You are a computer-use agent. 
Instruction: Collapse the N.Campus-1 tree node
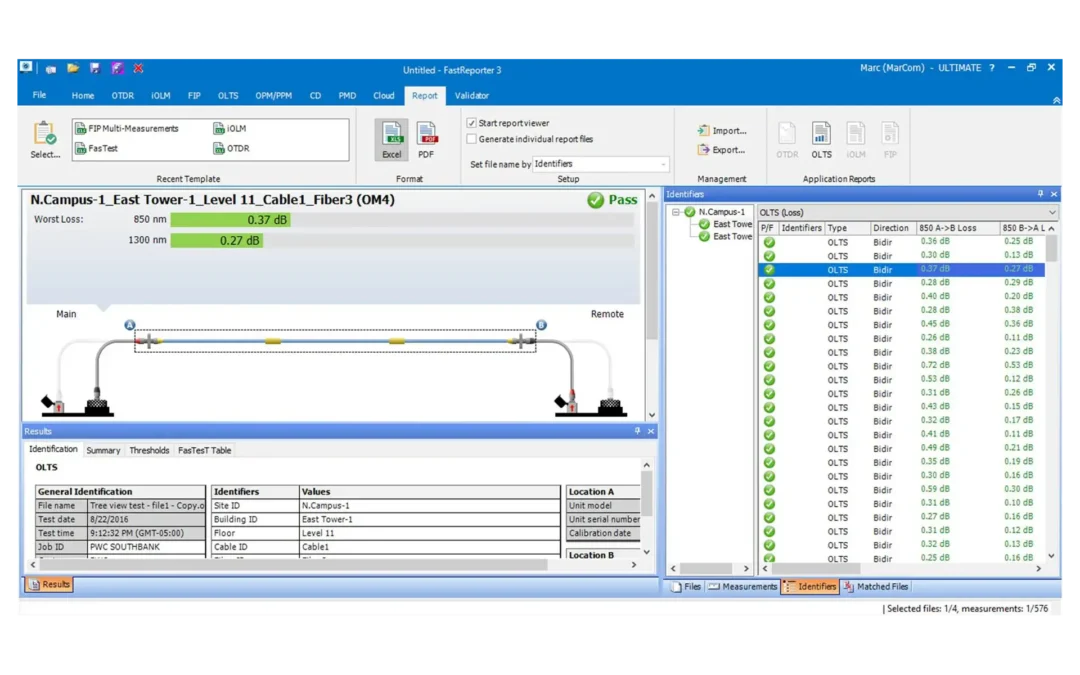(676, 212)
